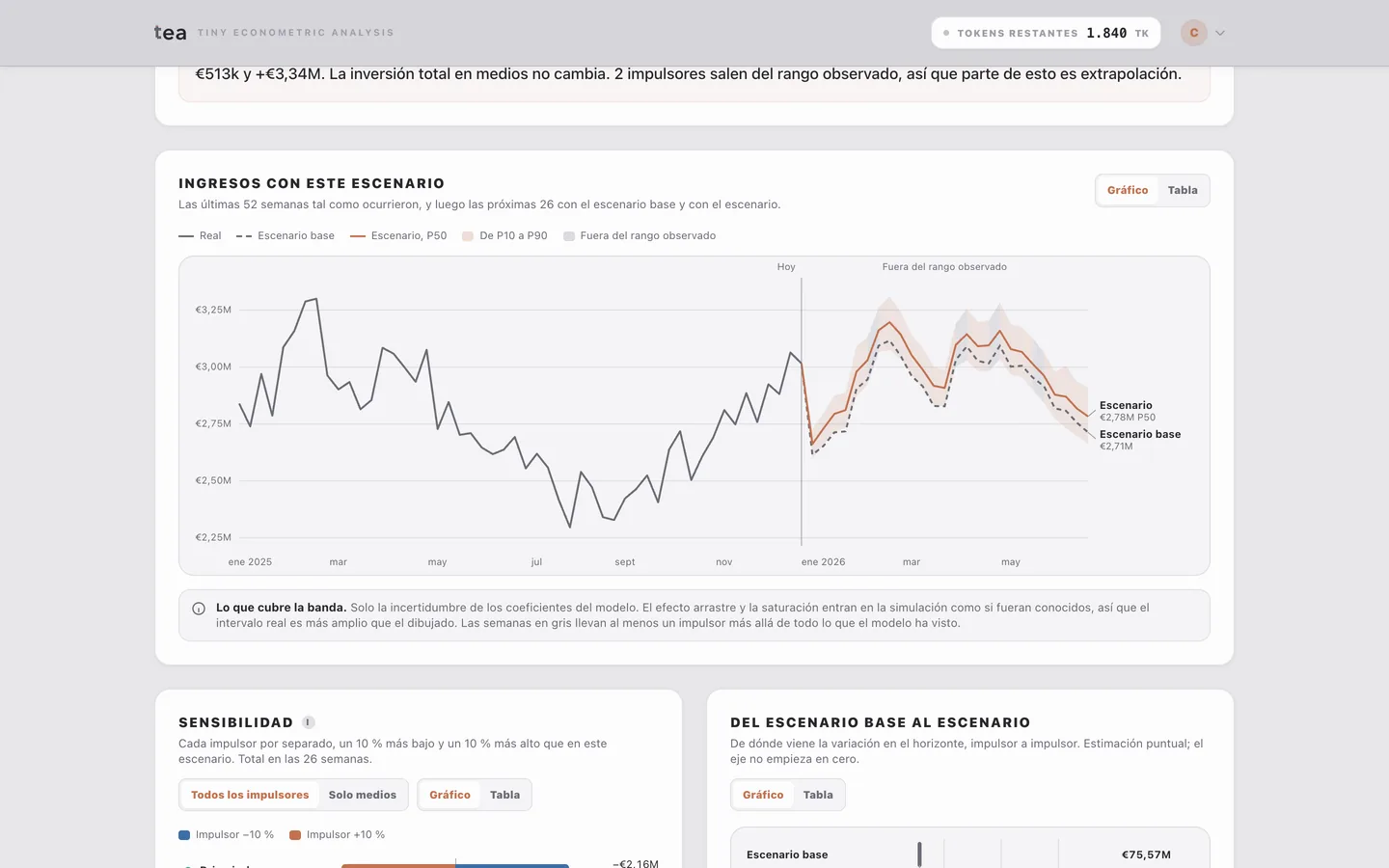Click the 'Escenario base' row in the waterfall chart
This screenshot has width=1389, height=868.
coord(969,854)
